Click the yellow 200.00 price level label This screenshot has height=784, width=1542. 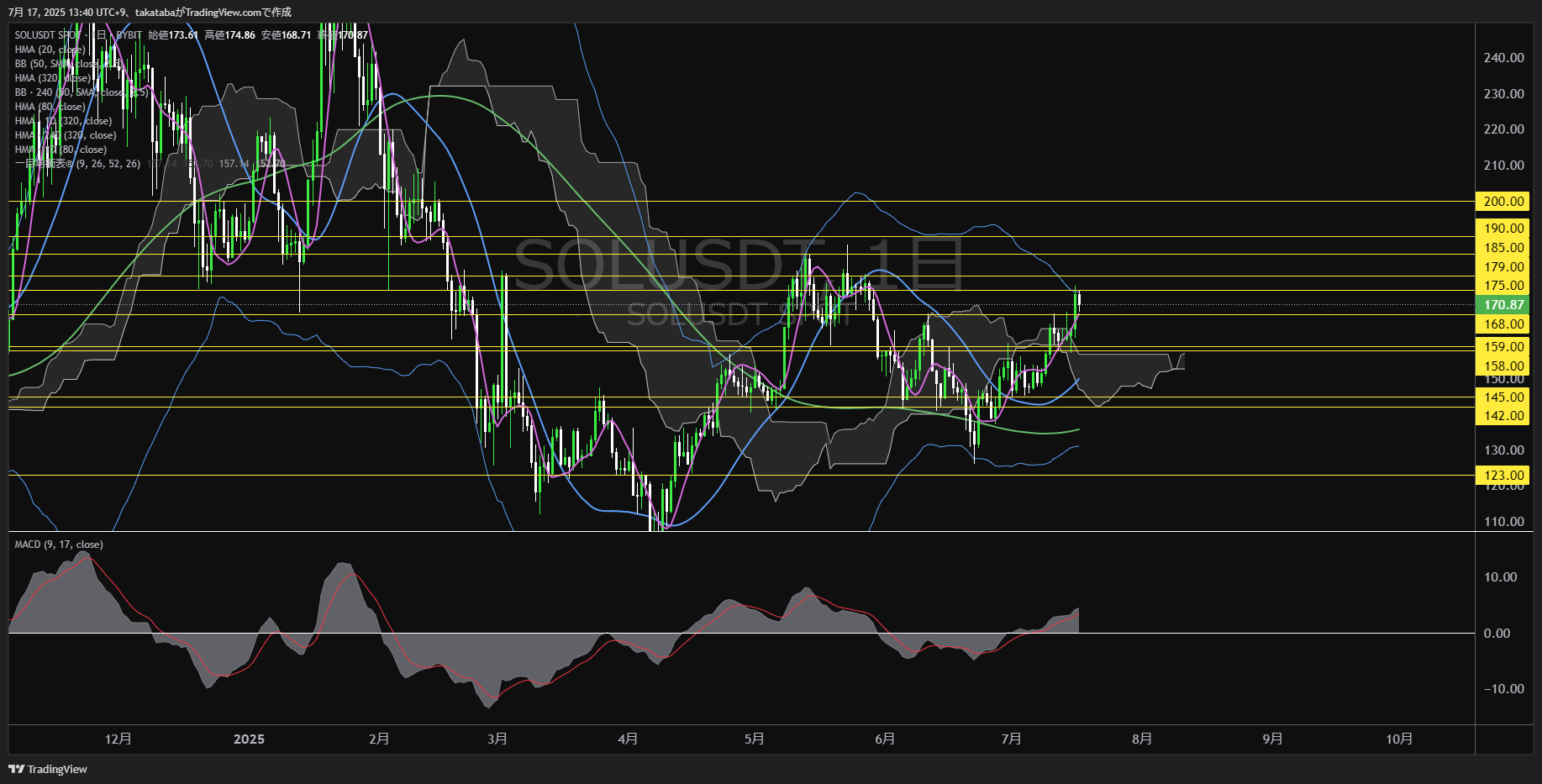click(1503, 202)
